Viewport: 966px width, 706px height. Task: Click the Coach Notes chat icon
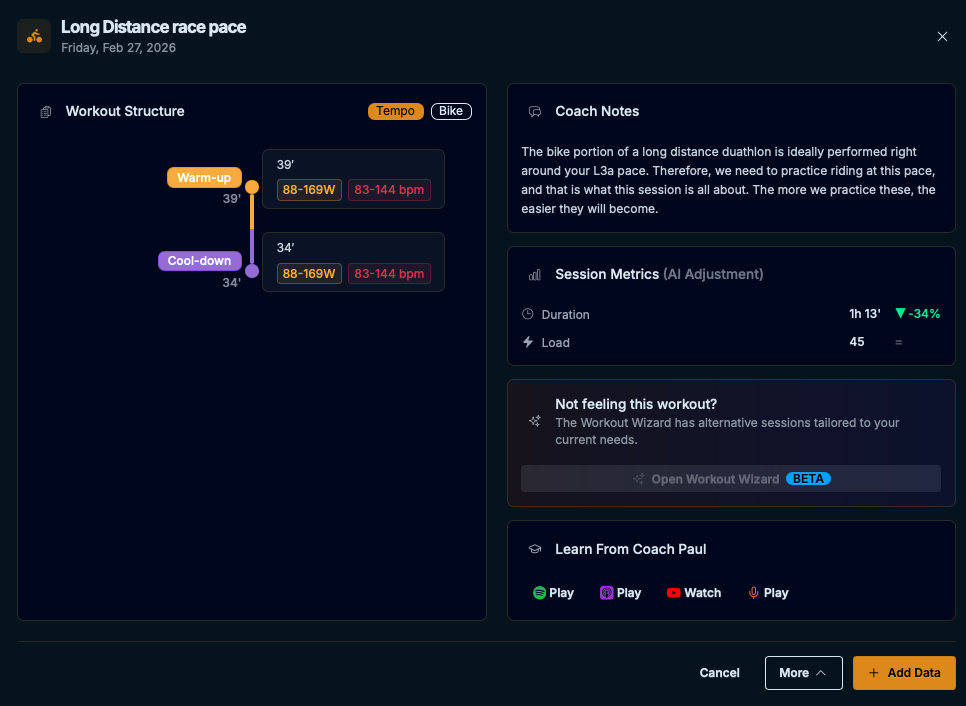click(535, 112)
